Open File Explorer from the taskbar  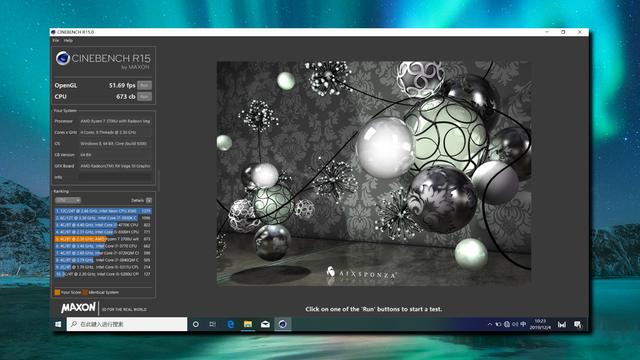pyautogui.click(x=248, y=324)
